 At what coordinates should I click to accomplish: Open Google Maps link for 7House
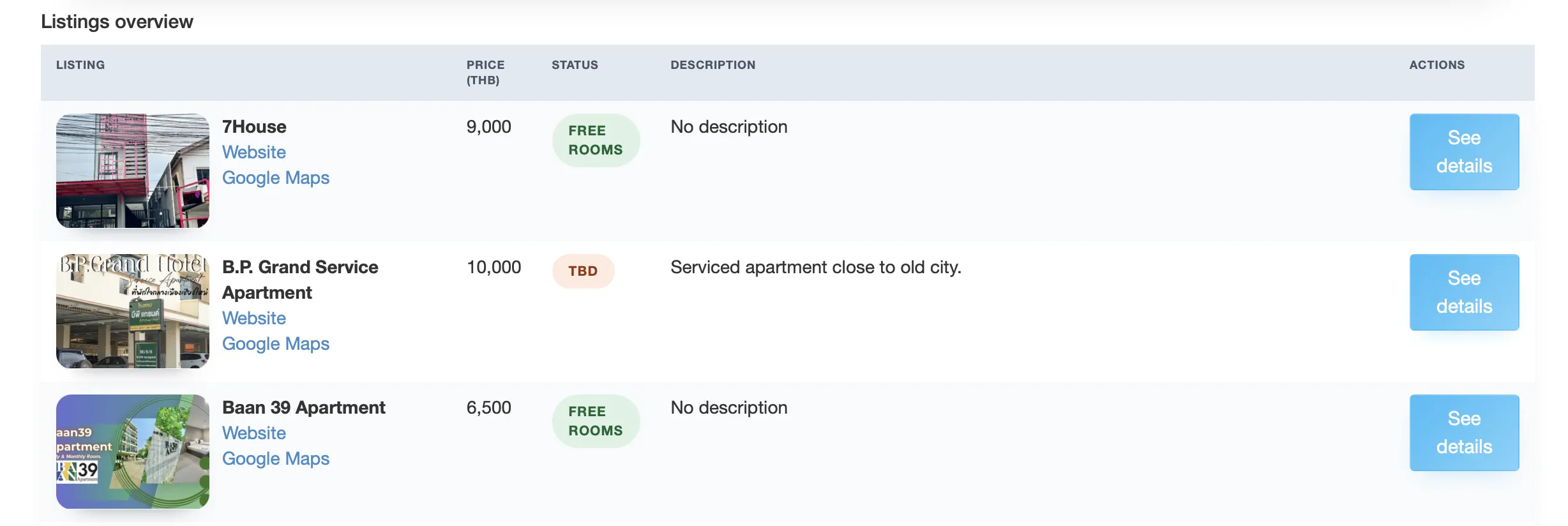tap(275, 177)
